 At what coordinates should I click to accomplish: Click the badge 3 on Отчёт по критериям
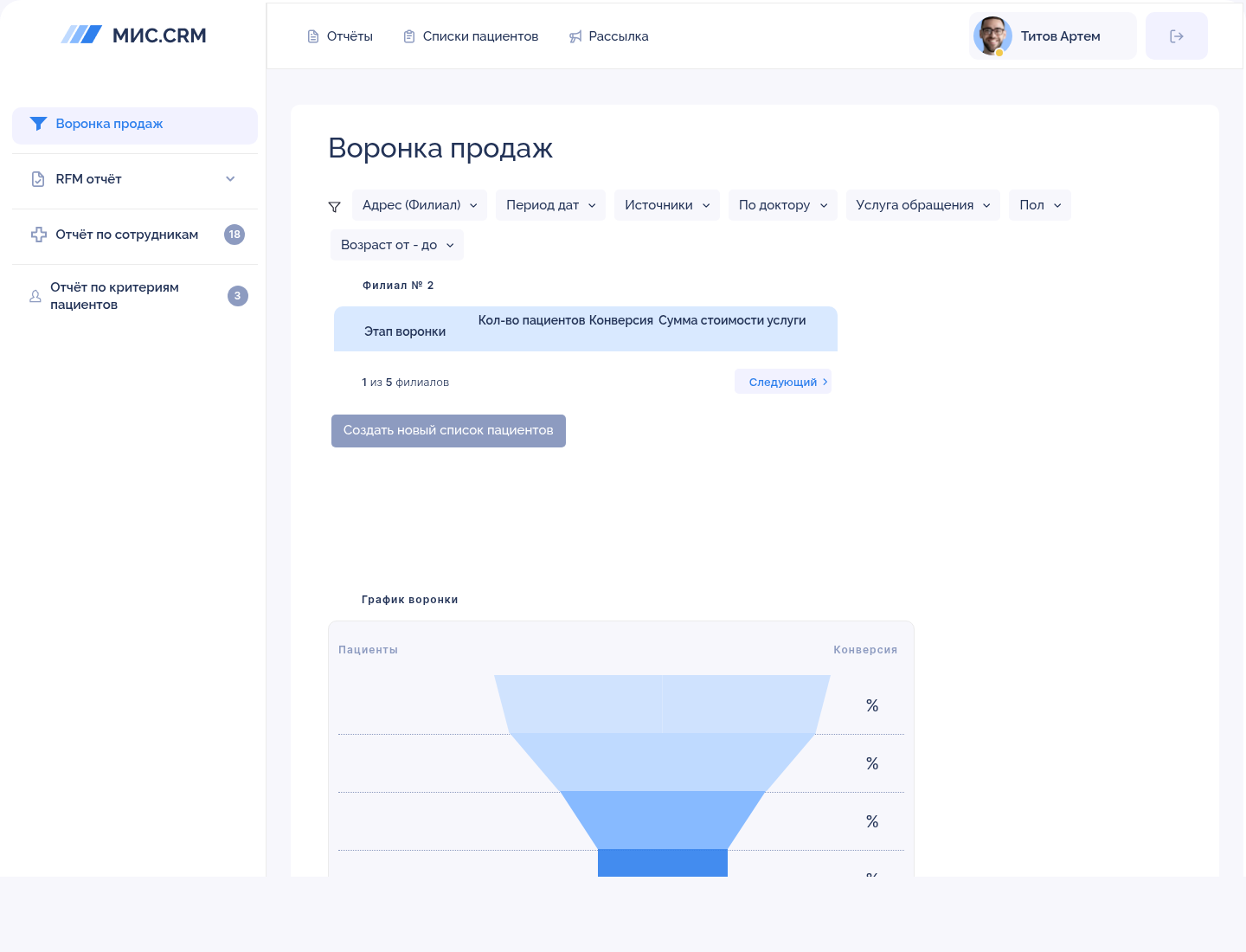coord(238,296)
